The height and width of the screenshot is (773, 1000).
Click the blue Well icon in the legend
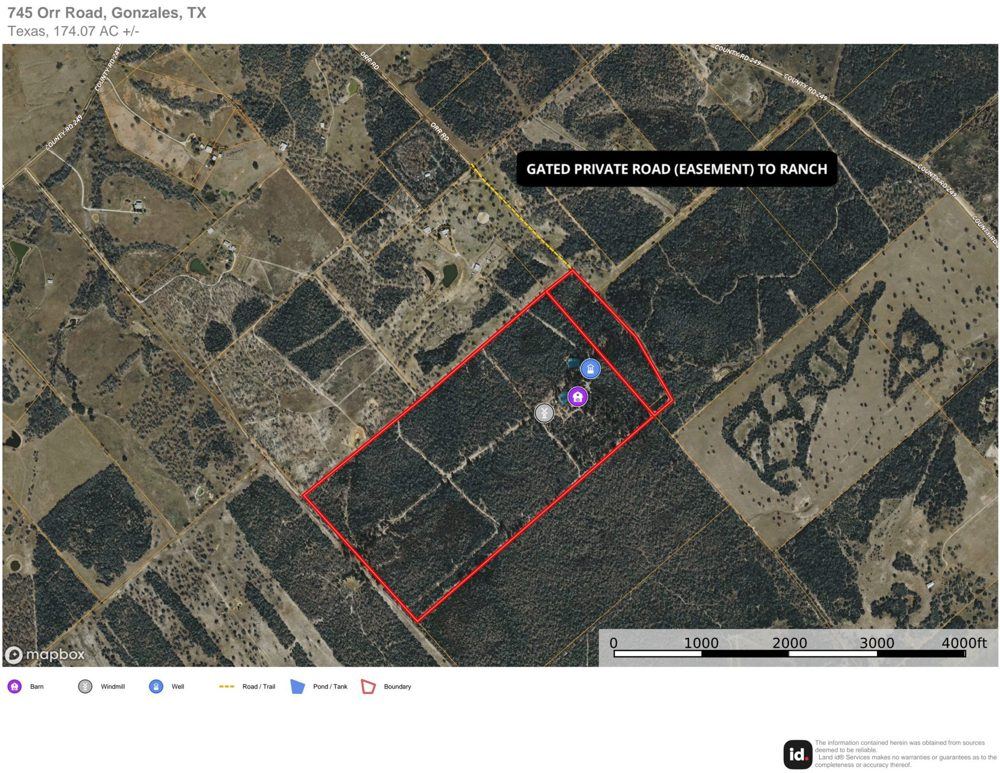(x=156, y=686)
